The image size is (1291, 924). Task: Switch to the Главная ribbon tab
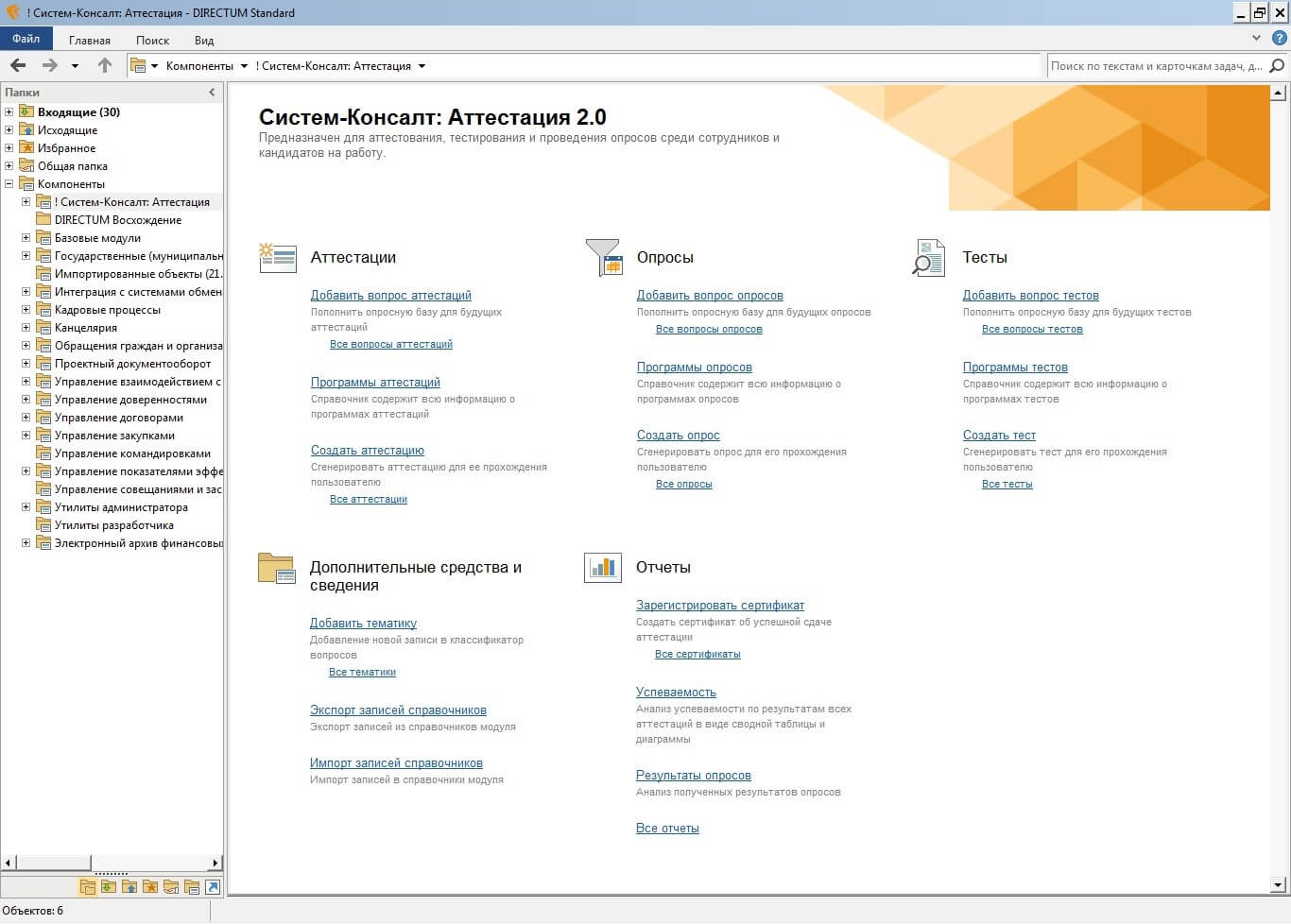click(90, 40)
